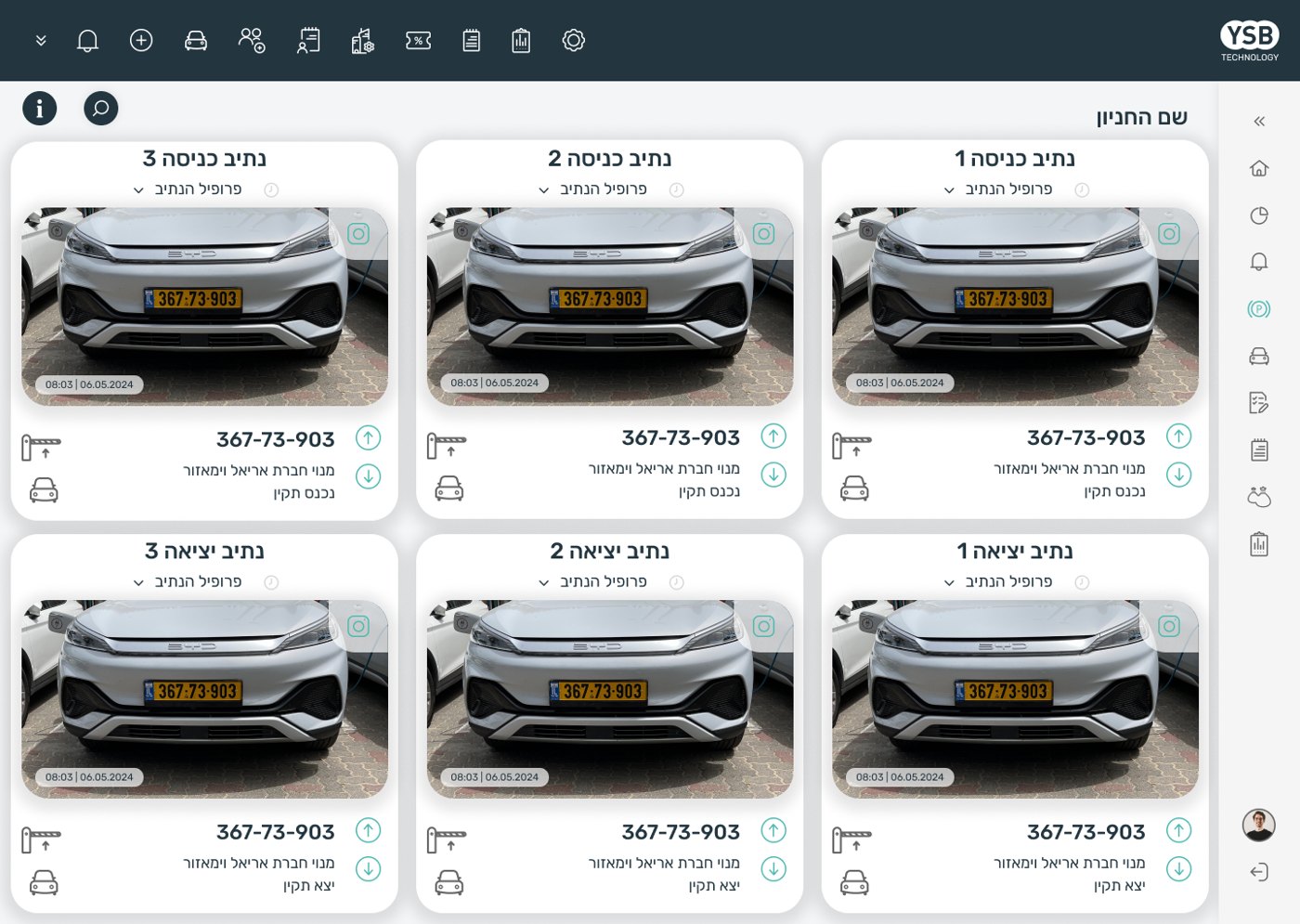Open the car photo in נתיב כניסה 1
The width and height of the screenshot is (1300, 924).
[x=1015, y=306]
